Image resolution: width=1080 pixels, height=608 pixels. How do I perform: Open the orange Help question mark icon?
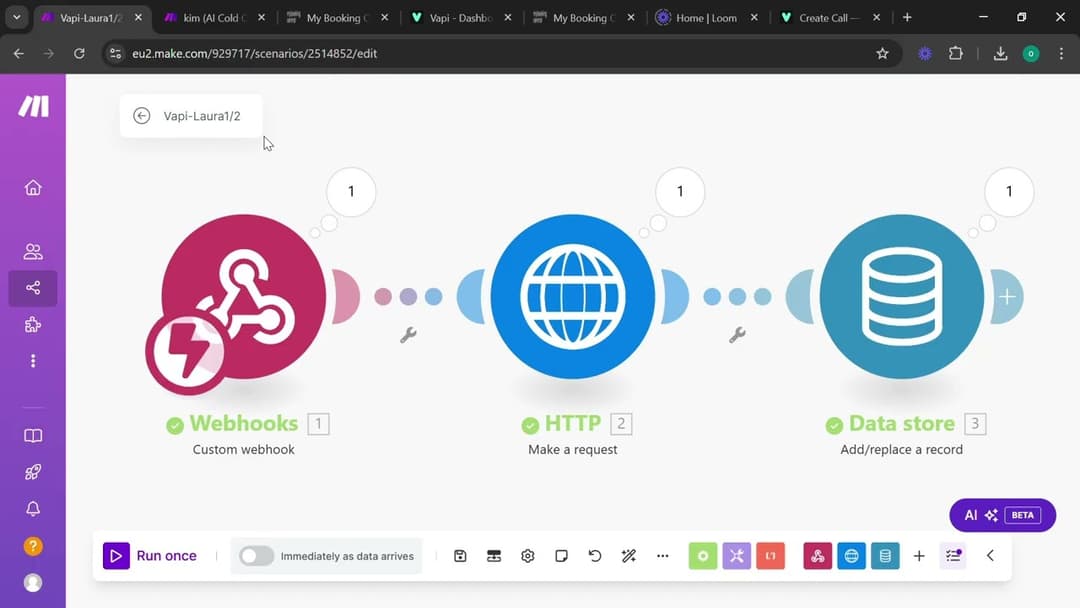click(33, 546)
